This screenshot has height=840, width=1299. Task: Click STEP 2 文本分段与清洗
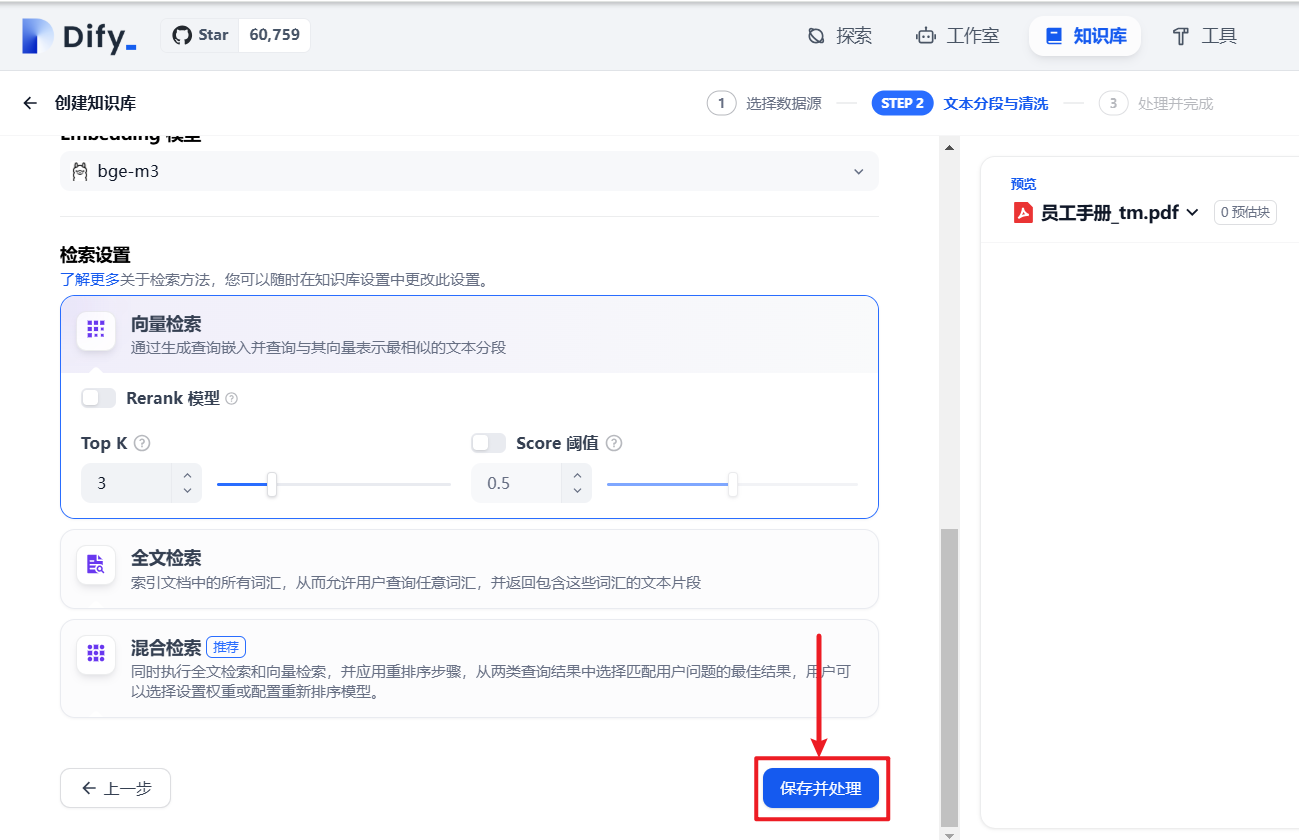pos(960,103)
